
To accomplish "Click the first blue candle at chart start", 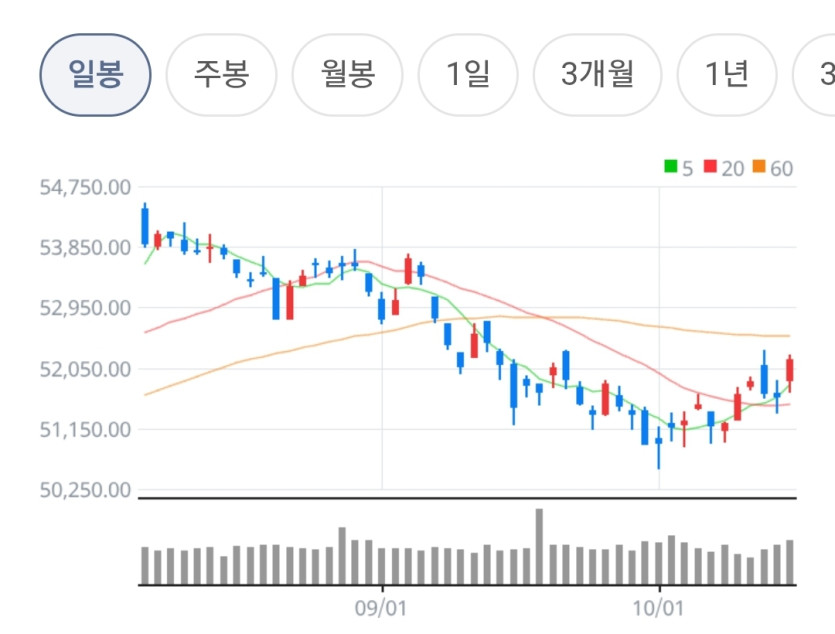I will [145, 225].
